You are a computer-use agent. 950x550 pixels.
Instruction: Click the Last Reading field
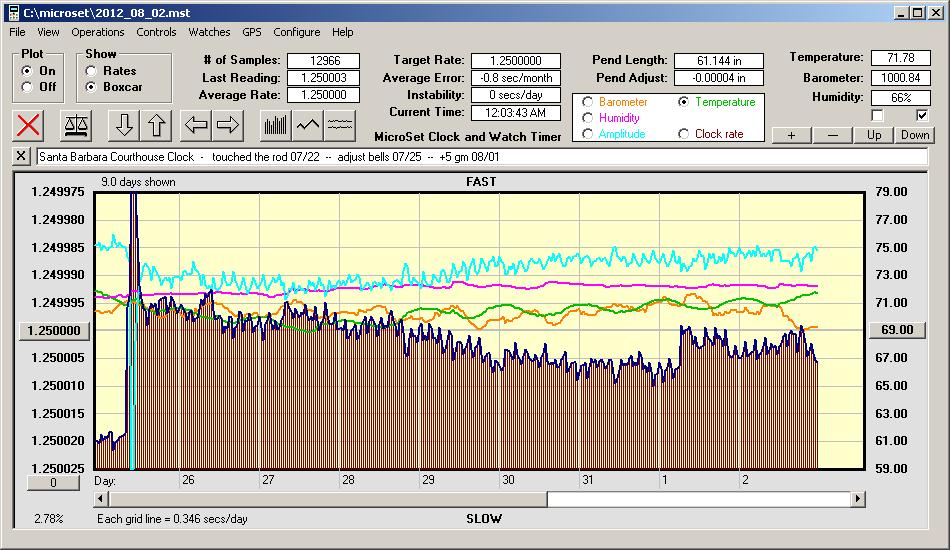click(x=324, y=78)
